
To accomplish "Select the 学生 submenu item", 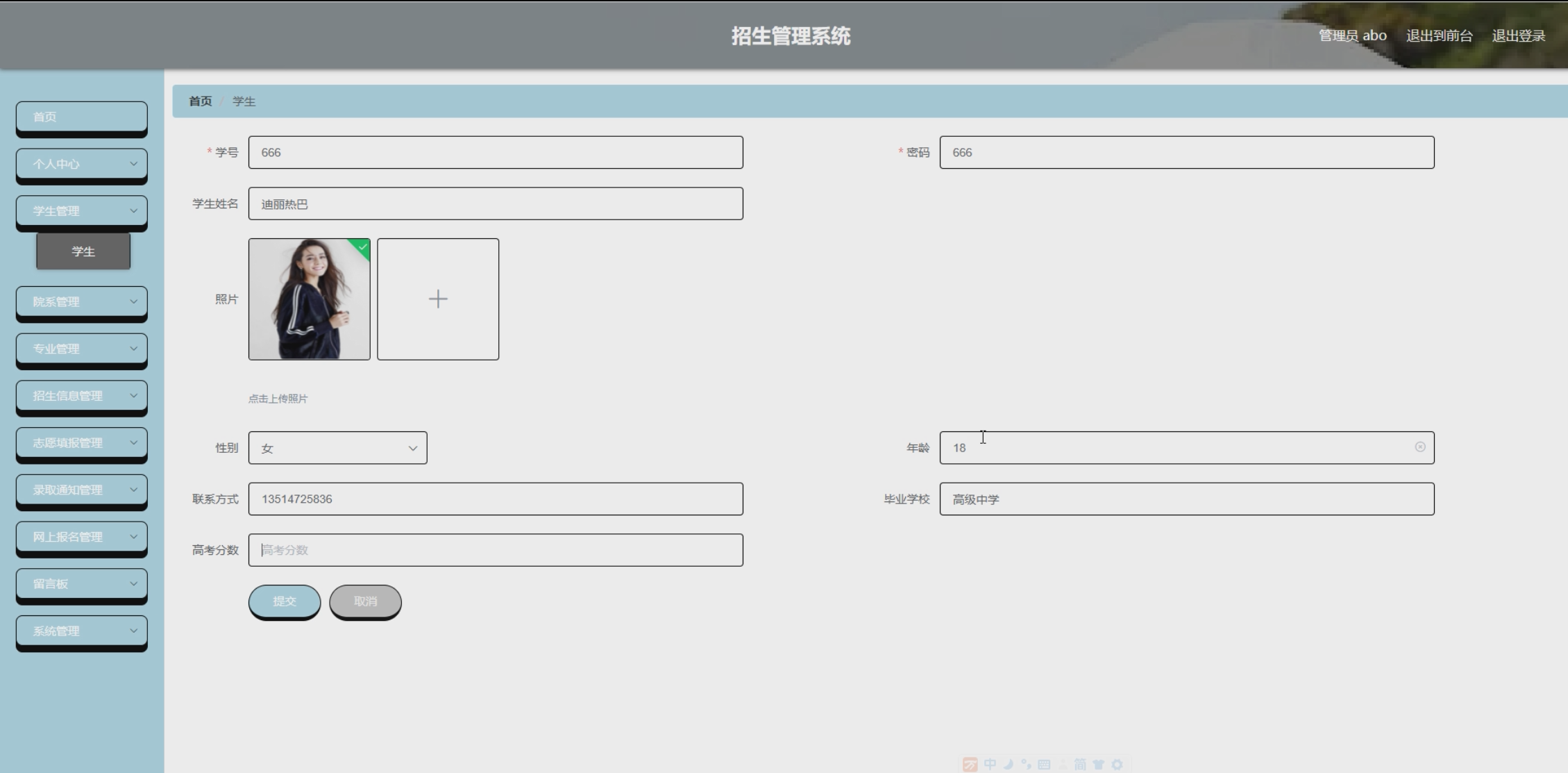I will pos(83,251).
